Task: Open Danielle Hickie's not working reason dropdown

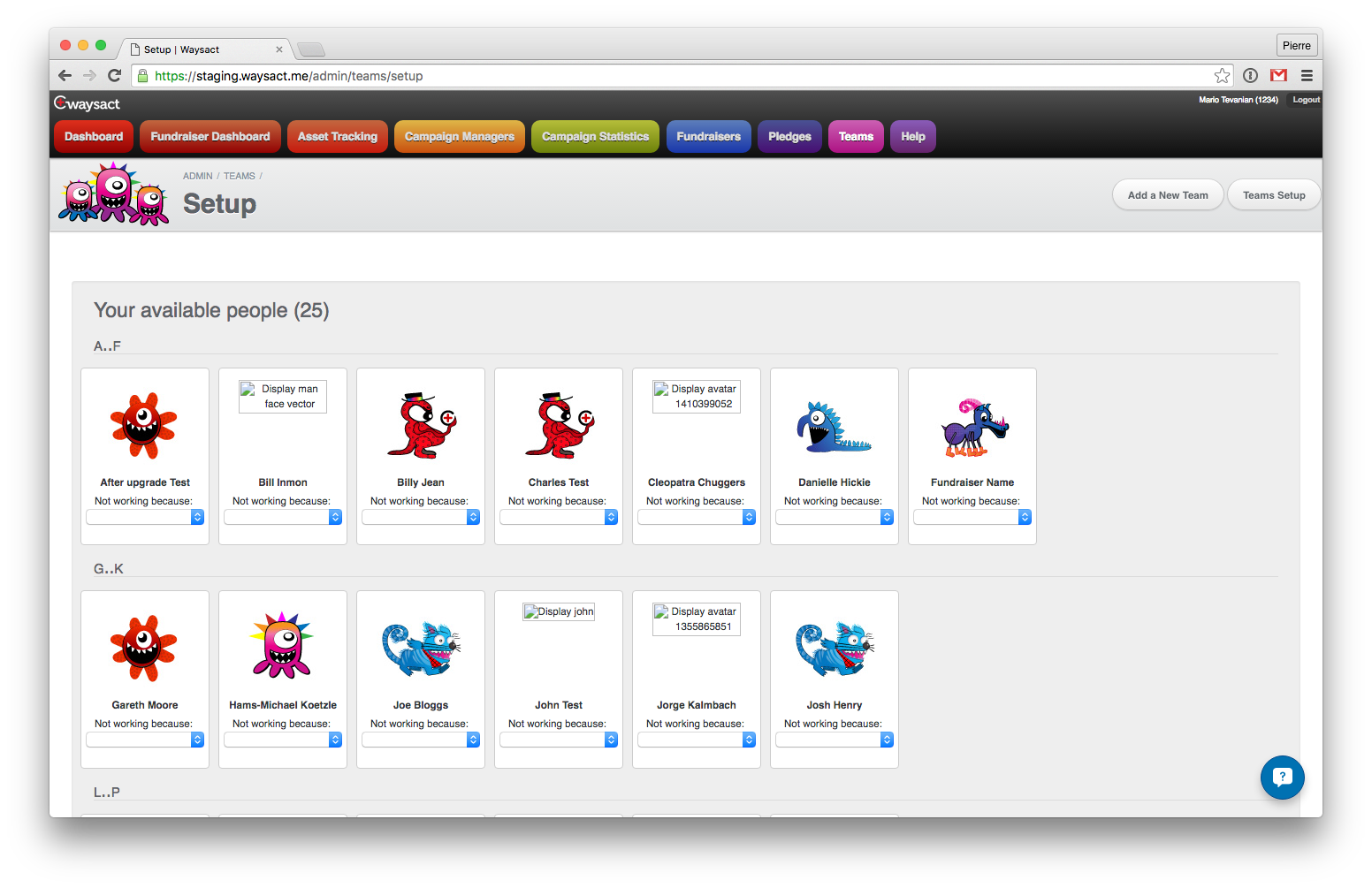Action: [835, 518]
